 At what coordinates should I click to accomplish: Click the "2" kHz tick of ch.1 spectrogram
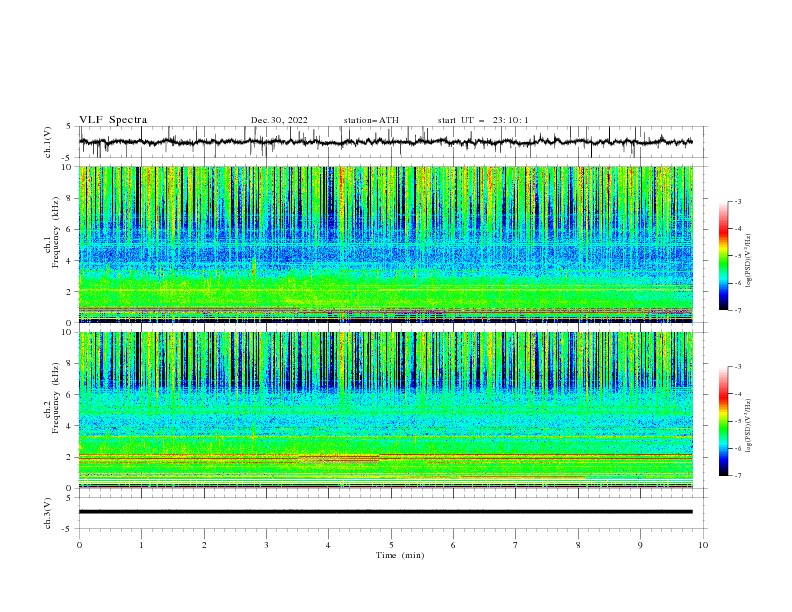[x=71, y=292]
